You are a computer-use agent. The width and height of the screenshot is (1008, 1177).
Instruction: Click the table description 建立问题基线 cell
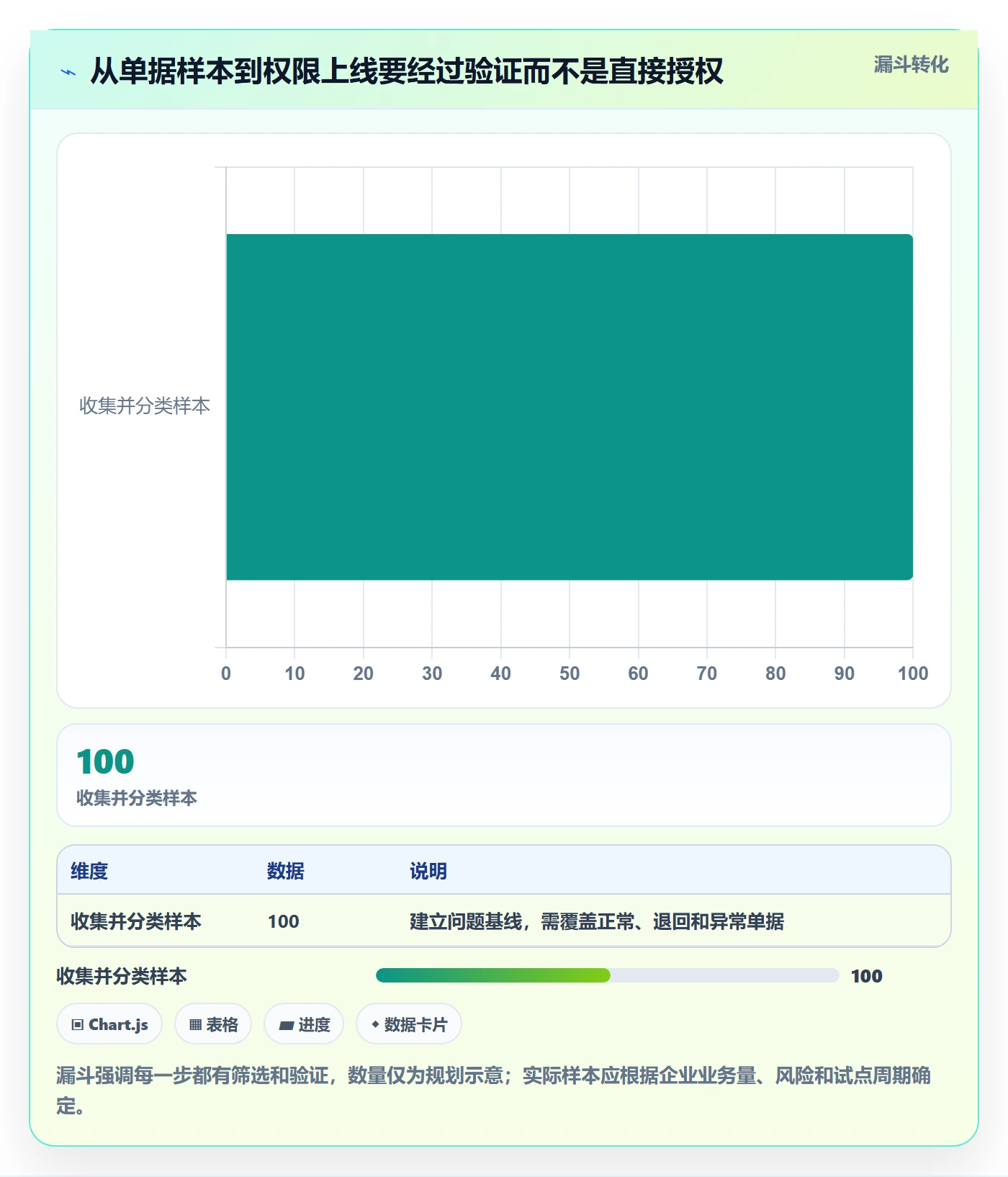tap(597, 921)
